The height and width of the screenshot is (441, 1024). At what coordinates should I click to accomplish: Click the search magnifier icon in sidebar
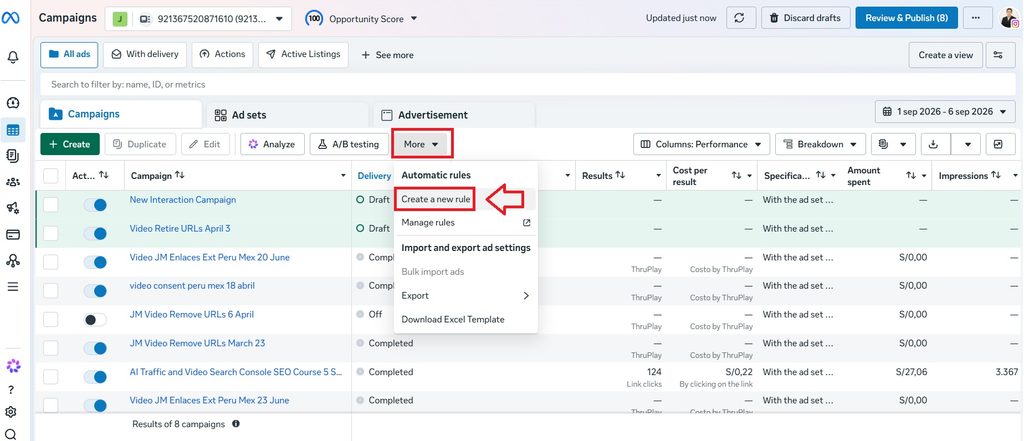click(10, 434)
